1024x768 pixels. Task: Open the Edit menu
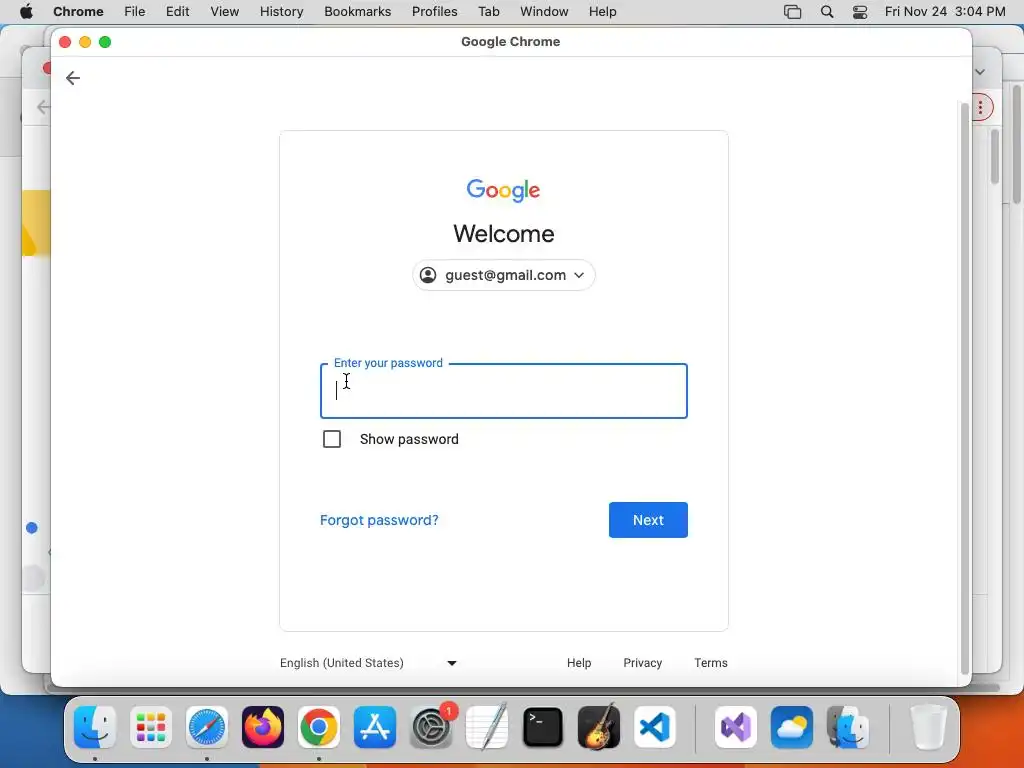(178, 11)
